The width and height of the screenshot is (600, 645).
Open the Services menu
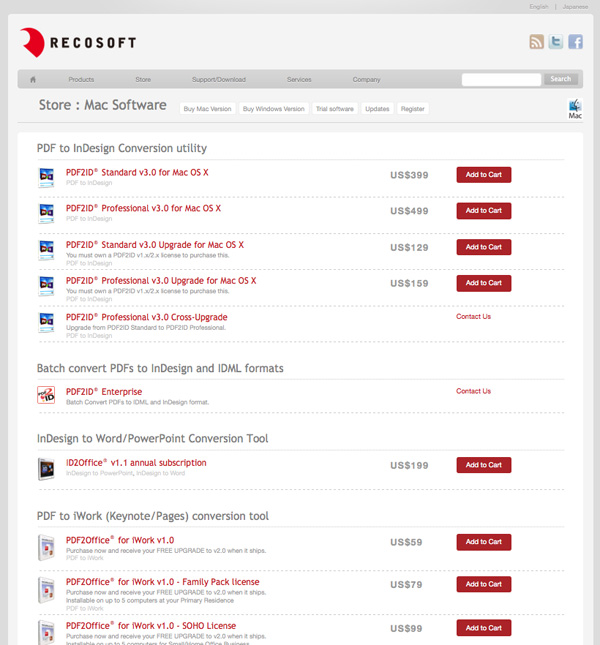[299, 79]
